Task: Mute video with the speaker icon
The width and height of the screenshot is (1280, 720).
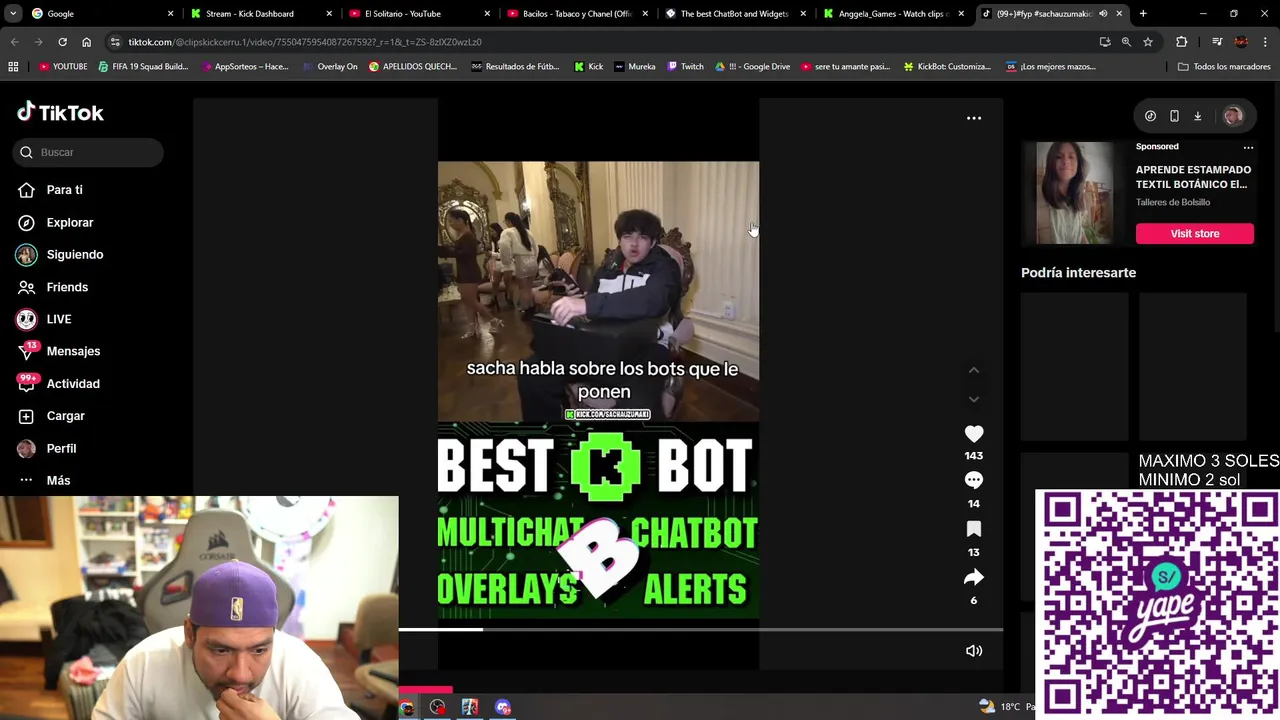Action: click(x=973, y=651)
